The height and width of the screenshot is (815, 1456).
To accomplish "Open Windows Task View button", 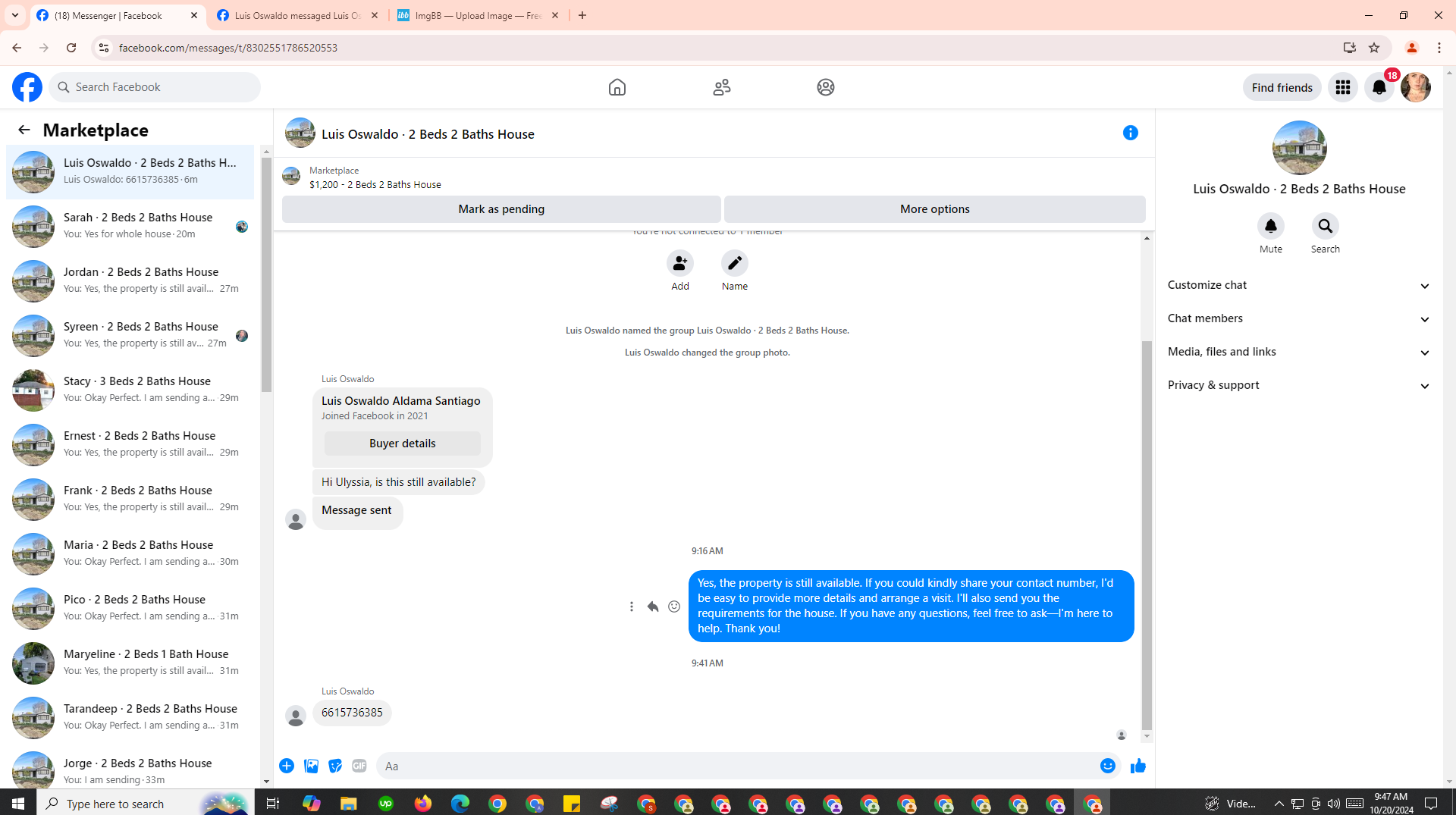I will 273,804.
